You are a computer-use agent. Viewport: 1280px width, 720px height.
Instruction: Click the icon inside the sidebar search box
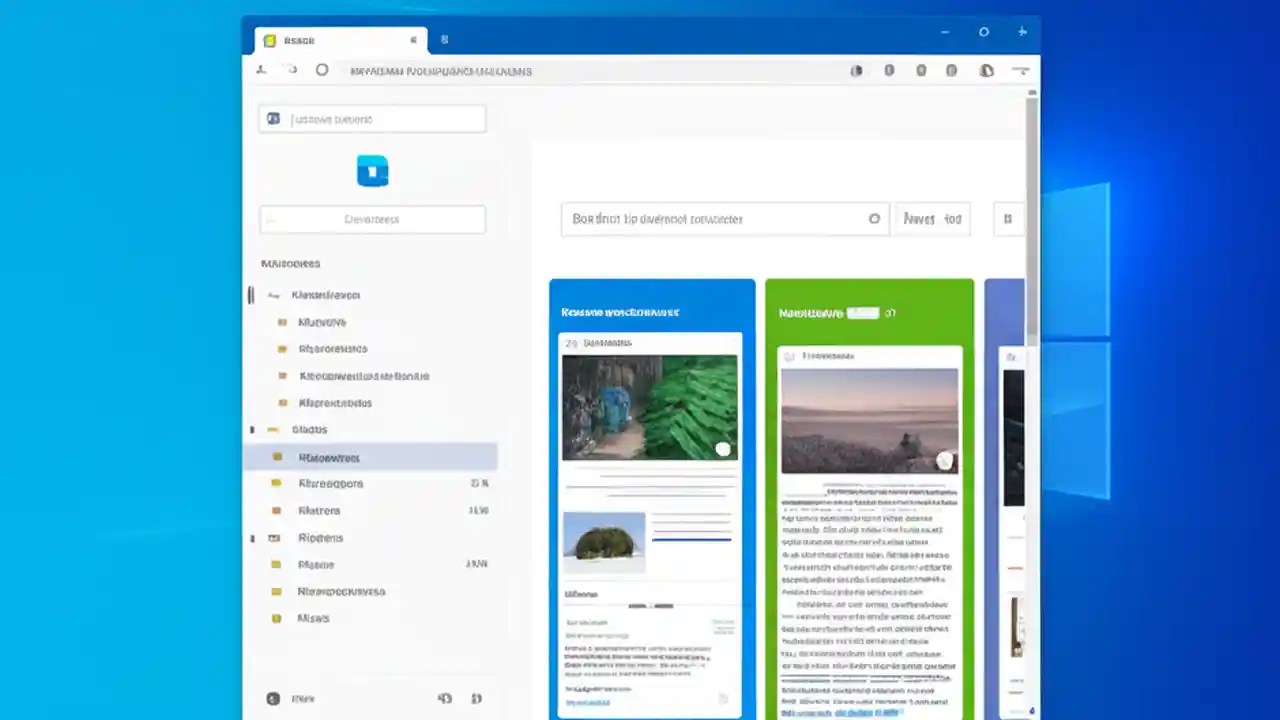point(273,118)
